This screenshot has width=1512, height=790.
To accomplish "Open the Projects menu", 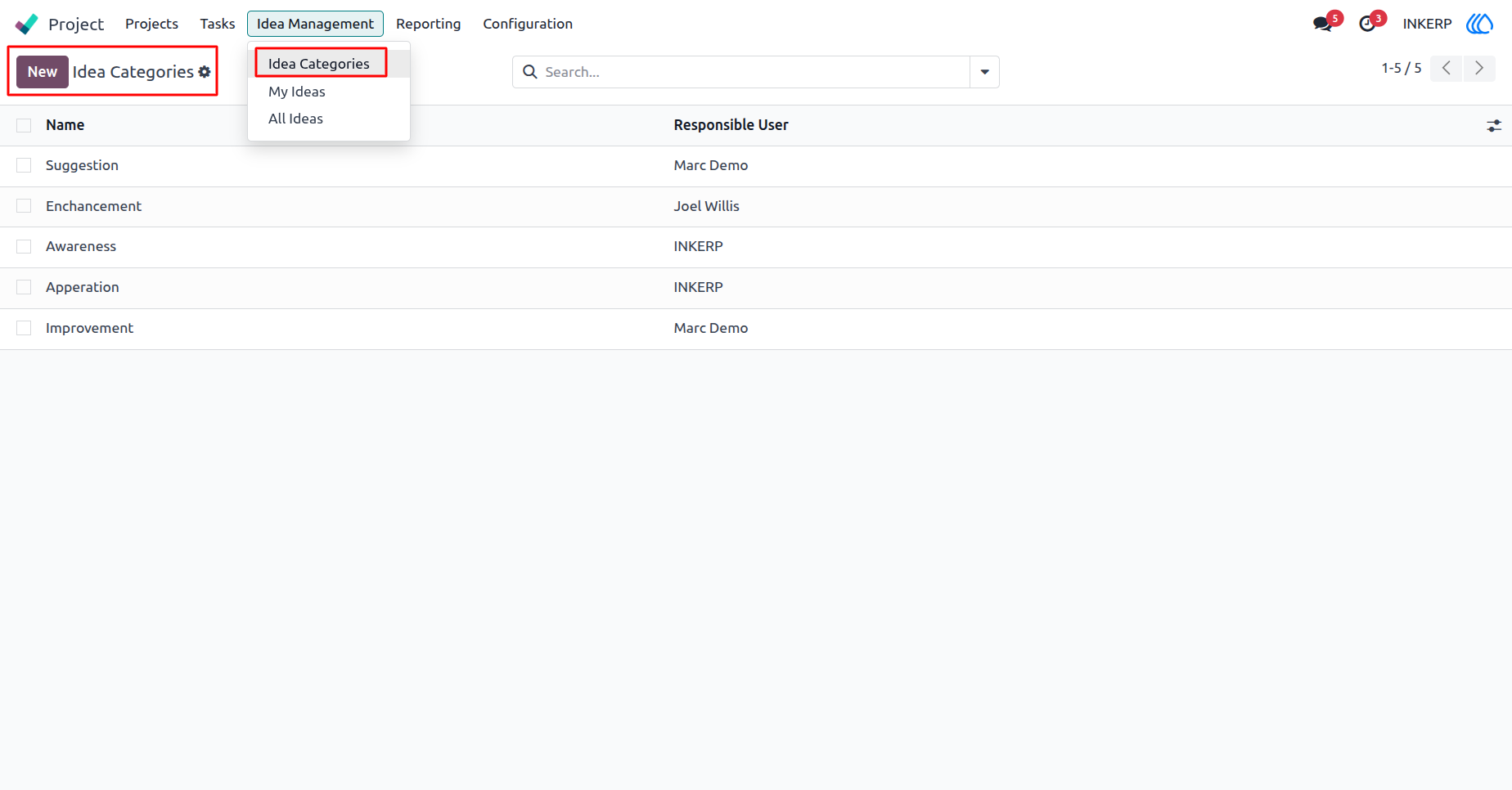I will click(151, 24).
